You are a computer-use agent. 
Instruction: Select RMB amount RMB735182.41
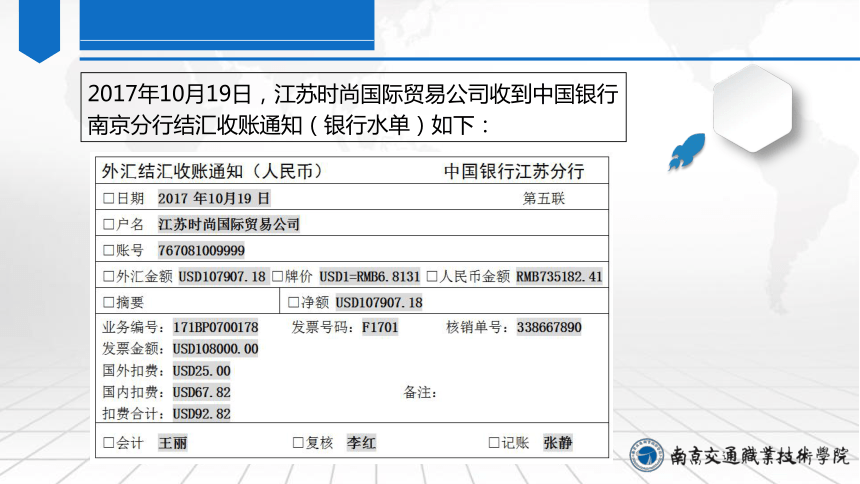(x=559, y=277)
